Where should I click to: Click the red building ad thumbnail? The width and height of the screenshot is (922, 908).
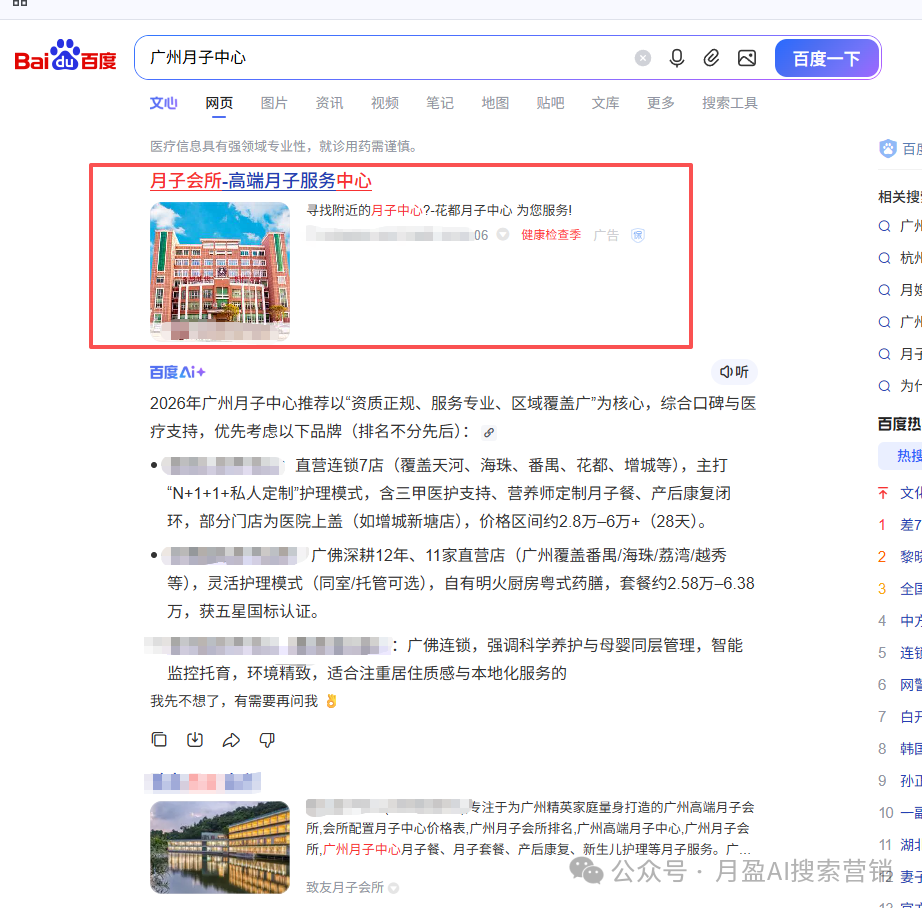coord(220,271)
